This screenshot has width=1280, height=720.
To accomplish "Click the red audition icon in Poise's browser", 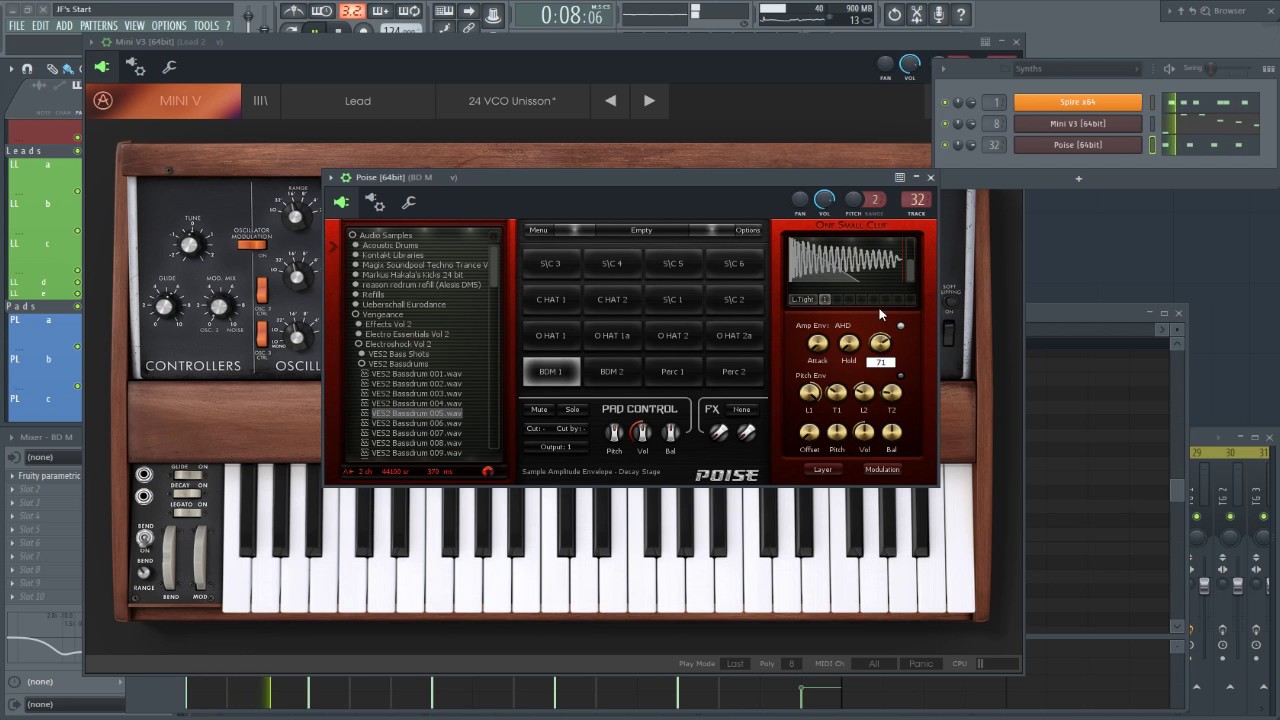I will click(x=487, y=471).
